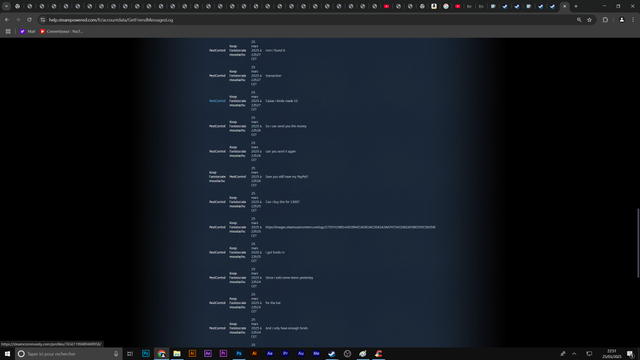Open the zoom magnifier icon in address bar

[x=579, y=20]
